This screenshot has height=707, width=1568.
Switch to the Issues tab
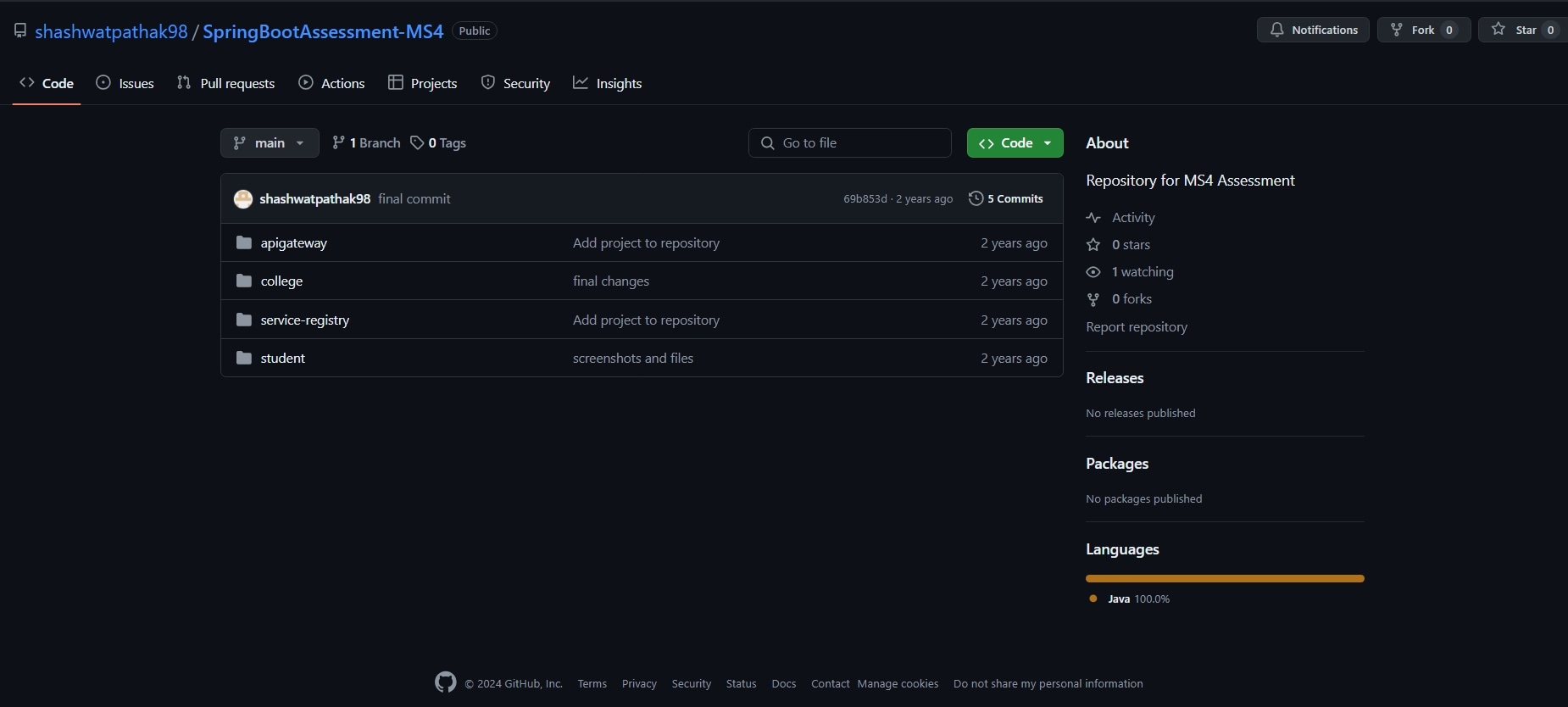[125, 83]
